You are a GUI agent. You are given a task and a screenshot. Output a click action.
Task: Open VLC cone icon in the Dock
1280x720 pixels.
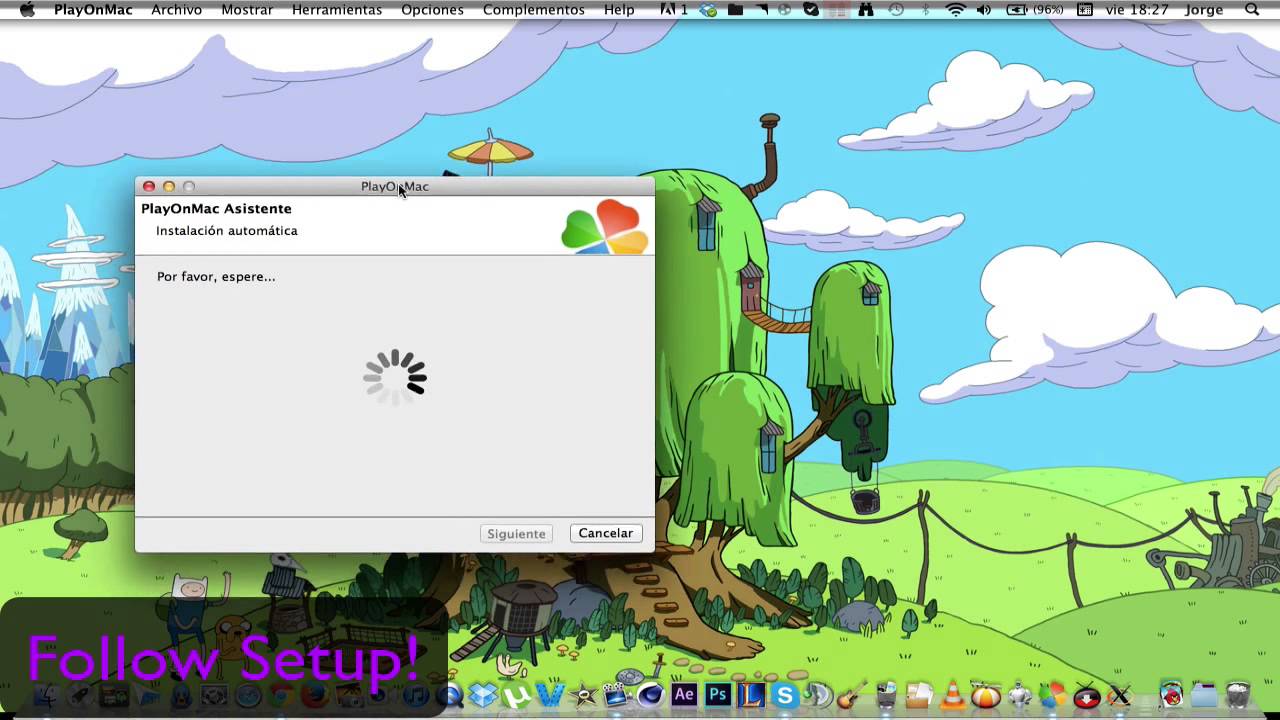(x=953, y=696)
